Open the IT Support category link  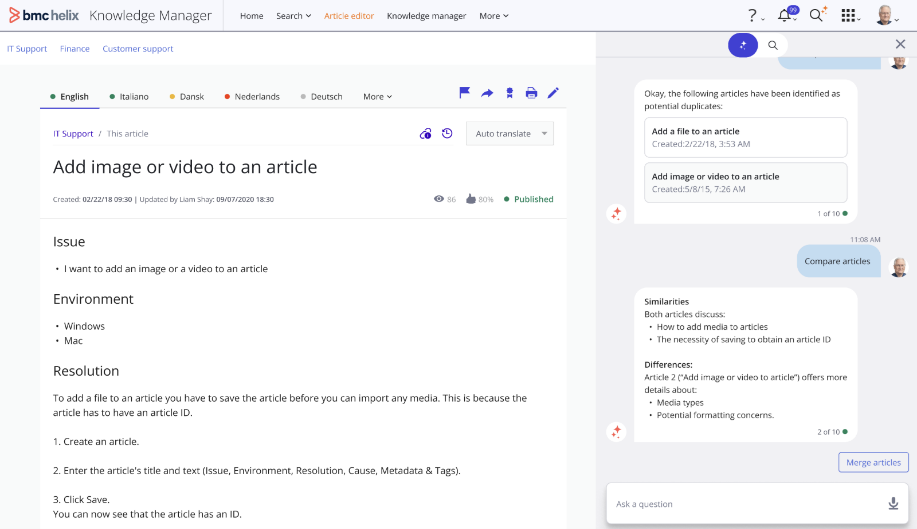[27, 49]
